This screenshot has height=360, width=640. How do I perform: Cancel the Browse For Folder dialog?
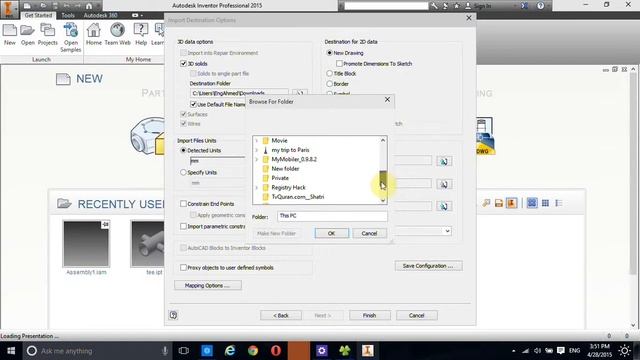369,233
